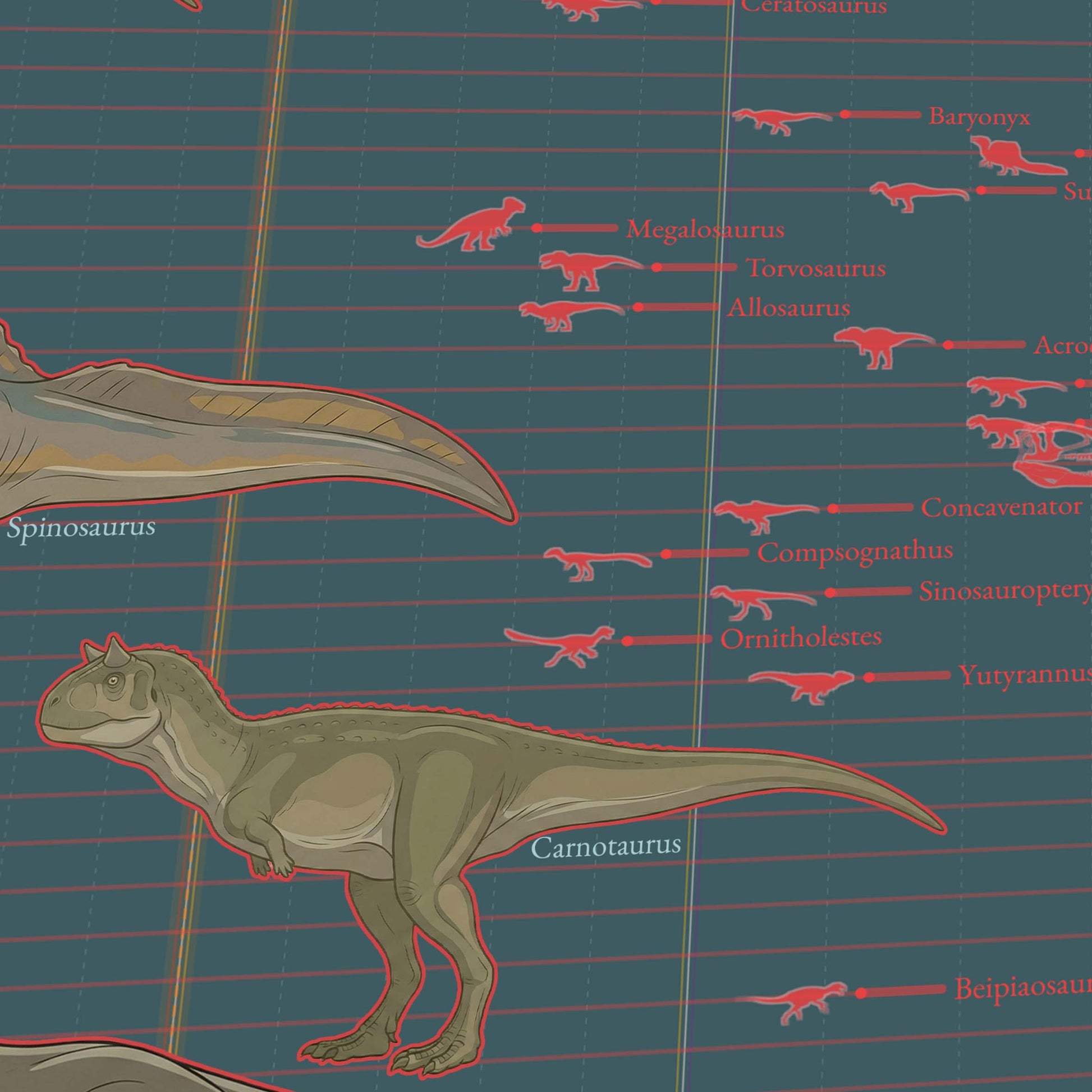
Task: Click the Torvosaurus name label
Action: (x=816, y=268)
